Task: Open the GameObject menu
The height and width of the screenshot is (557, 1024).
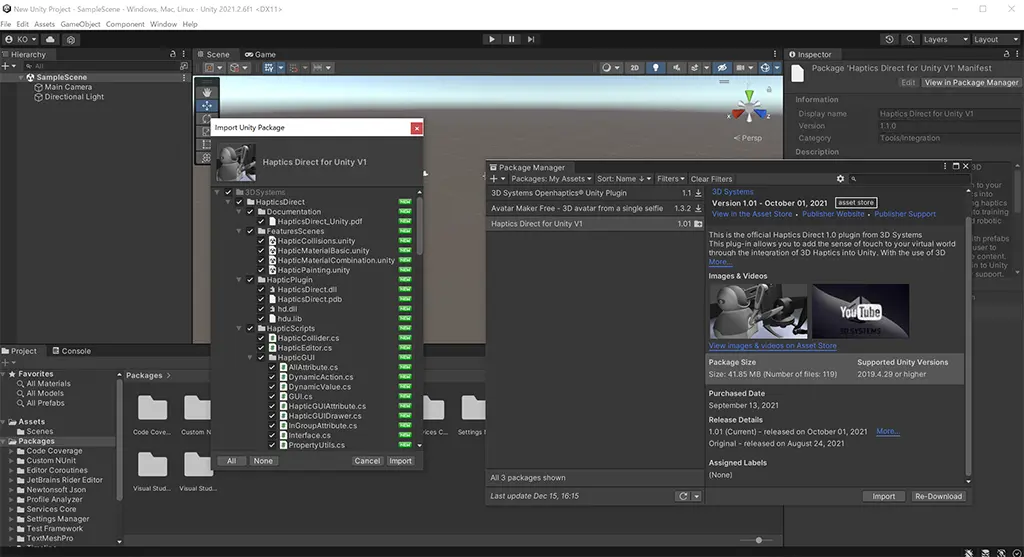Action: tap(80, 24)
